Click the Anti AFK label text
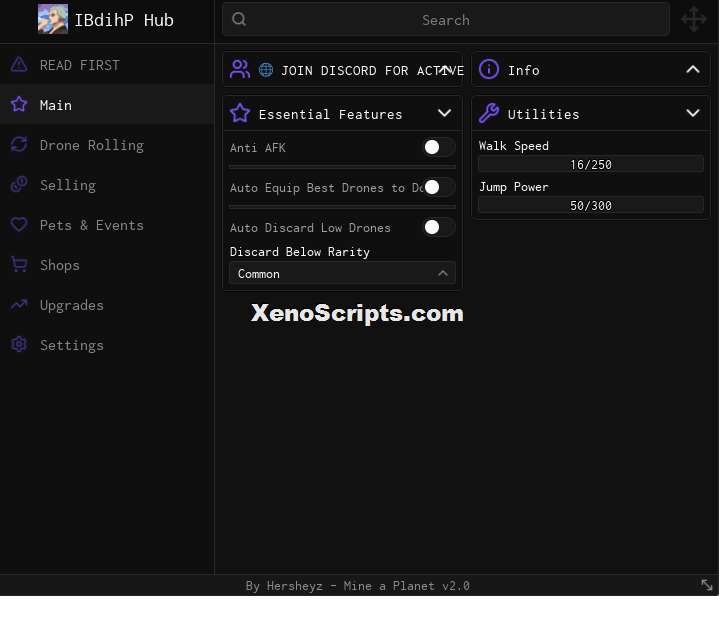Screen dimensions: 719x626 click(x=258, y=148)
